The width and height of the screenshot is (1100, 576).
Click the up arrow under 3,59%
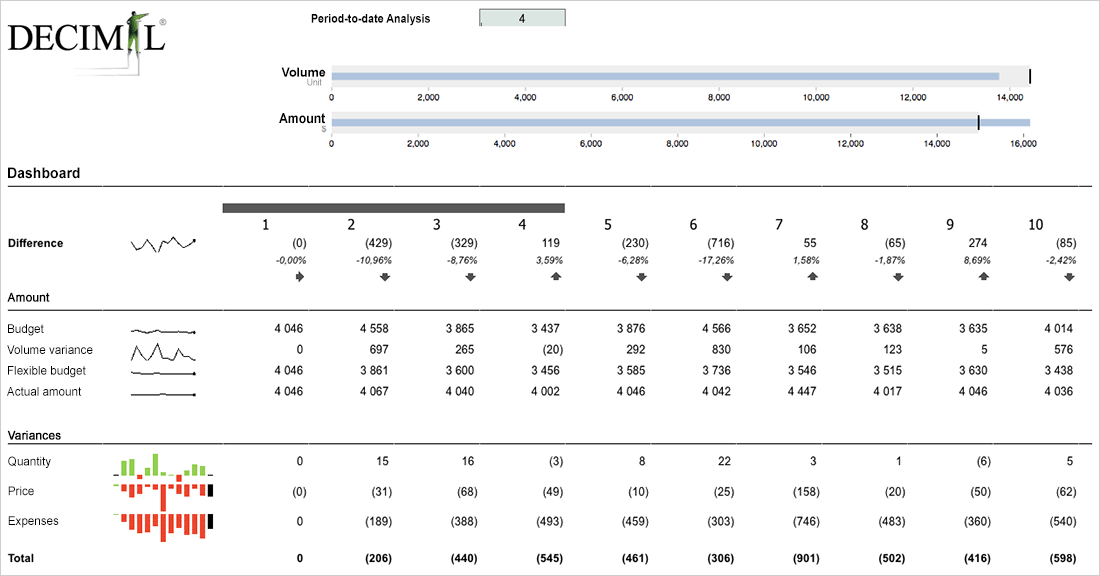pyautogui.click(x=556, y=277)
